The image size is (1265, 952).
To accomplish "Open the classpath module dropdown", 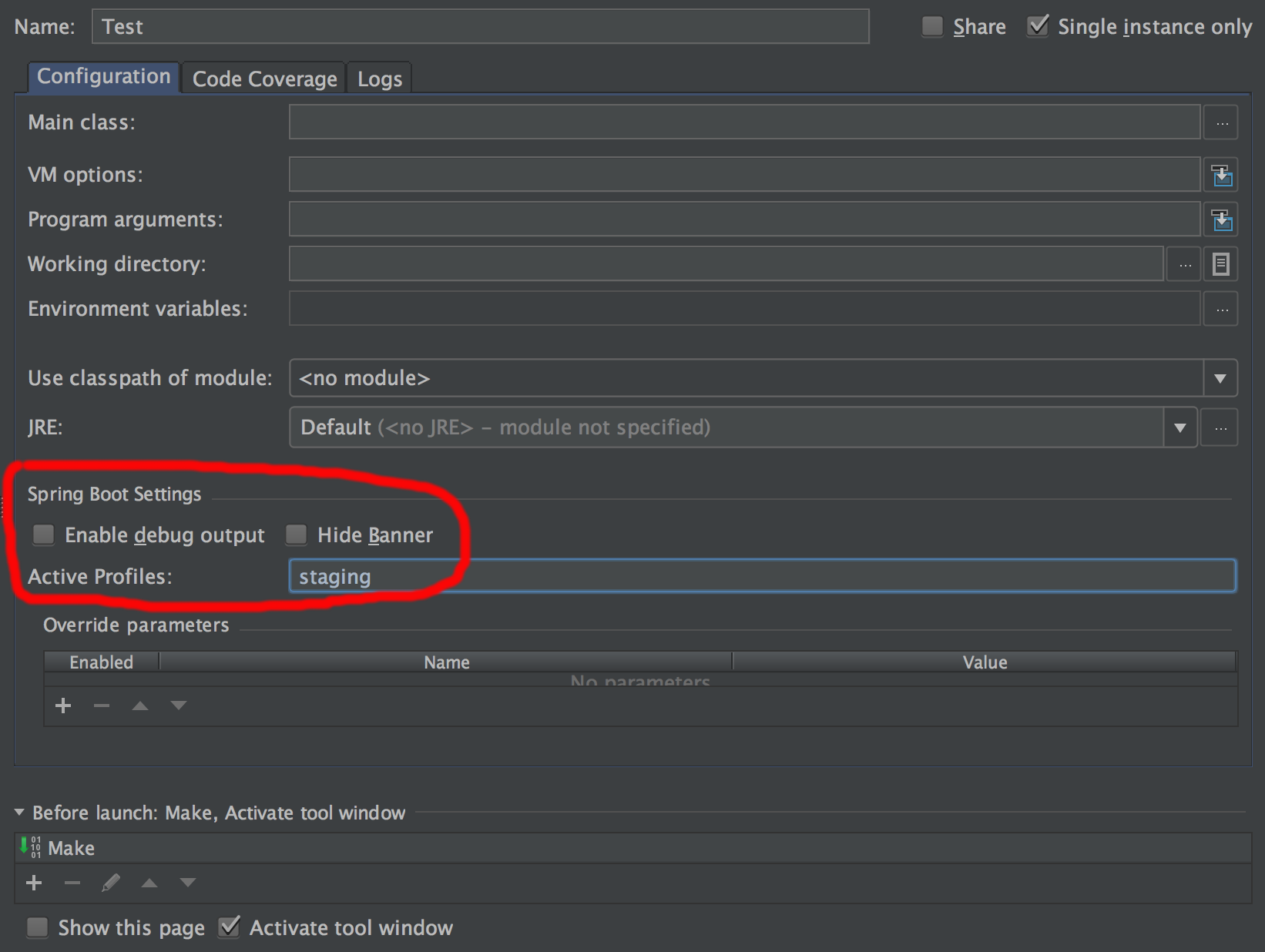I will pos(1220,378).
